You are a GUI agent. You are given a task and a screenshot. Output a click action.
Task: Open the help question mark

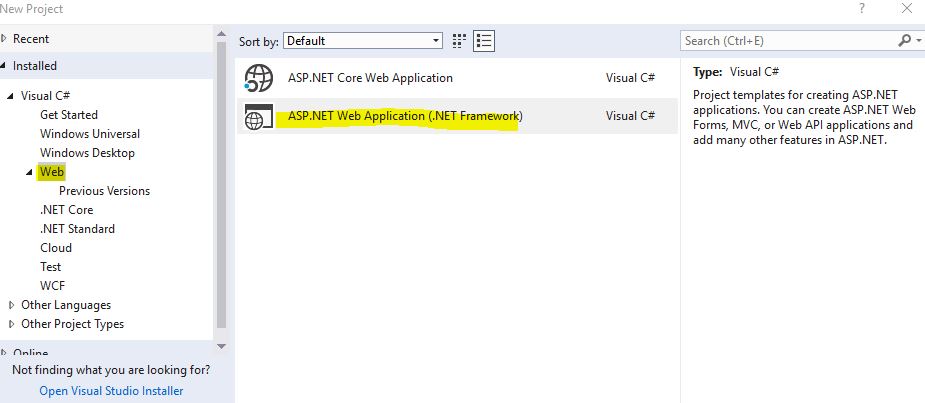(862, 8)
